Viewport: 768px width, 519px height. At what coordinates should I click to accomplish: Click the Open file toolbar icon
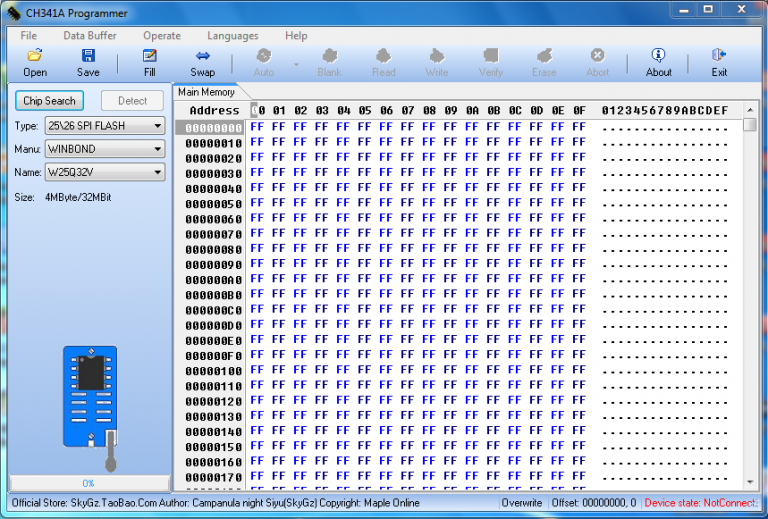(x=35, y=55)
